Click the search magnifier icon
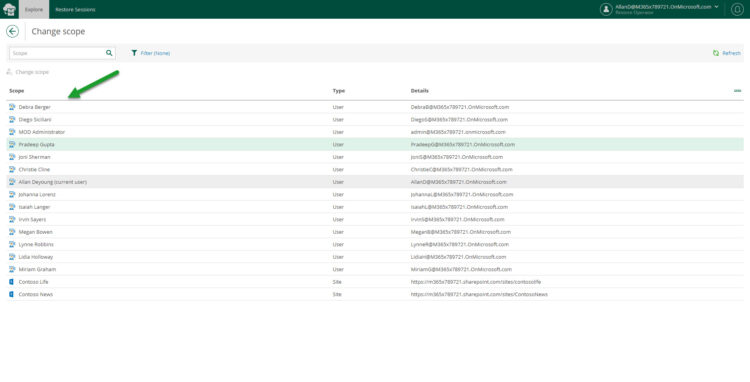750x382 pixels. (109, 53)
